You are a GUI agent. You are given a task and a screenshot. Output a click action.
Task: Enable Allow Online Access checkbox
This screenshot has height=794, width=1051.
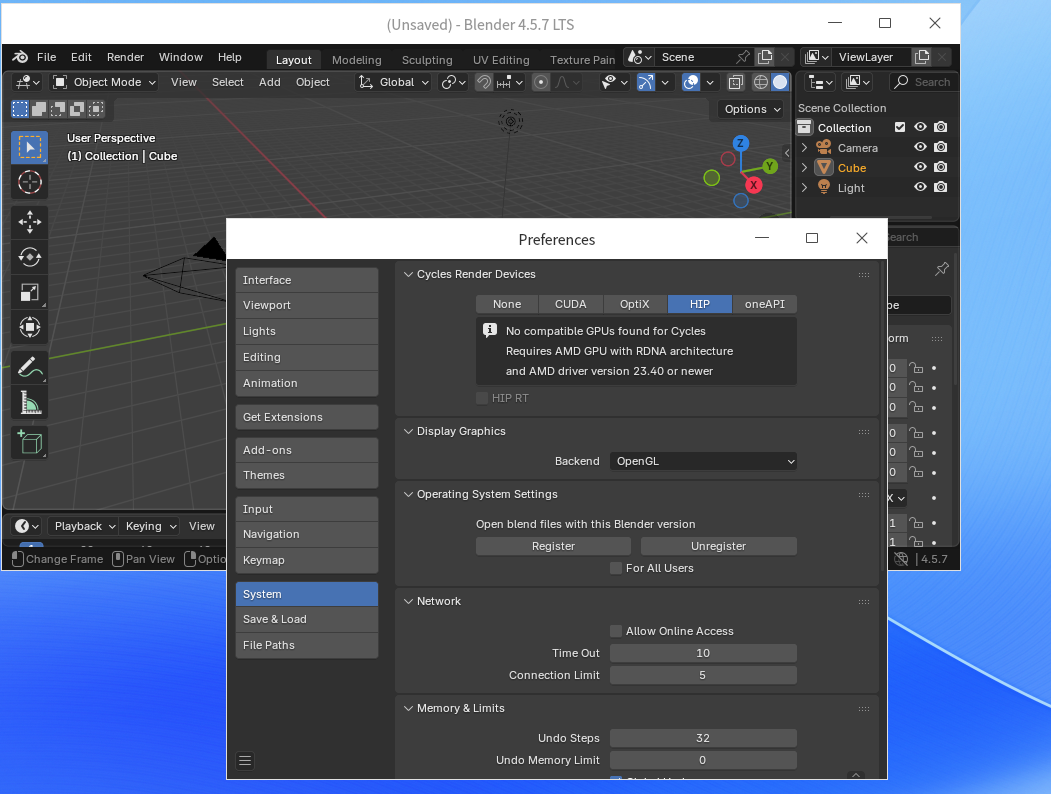[616, 631]
